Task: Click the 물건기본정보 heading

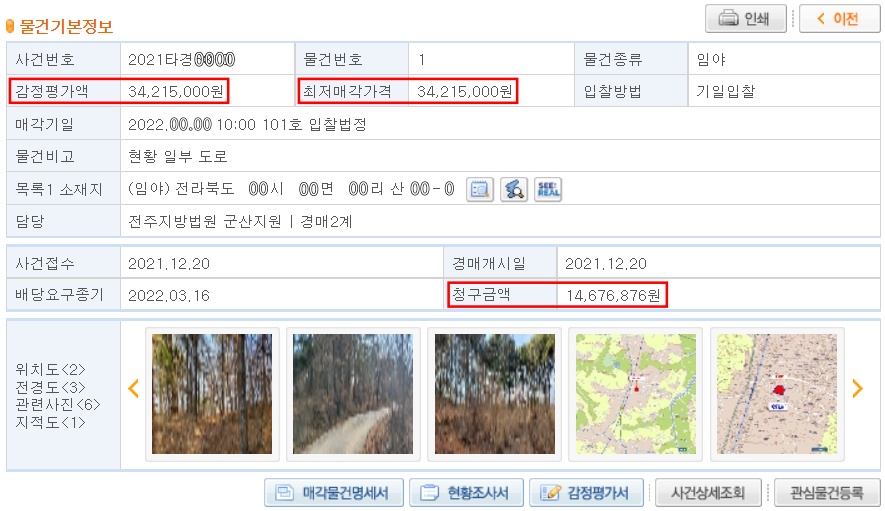Action: 66,27
